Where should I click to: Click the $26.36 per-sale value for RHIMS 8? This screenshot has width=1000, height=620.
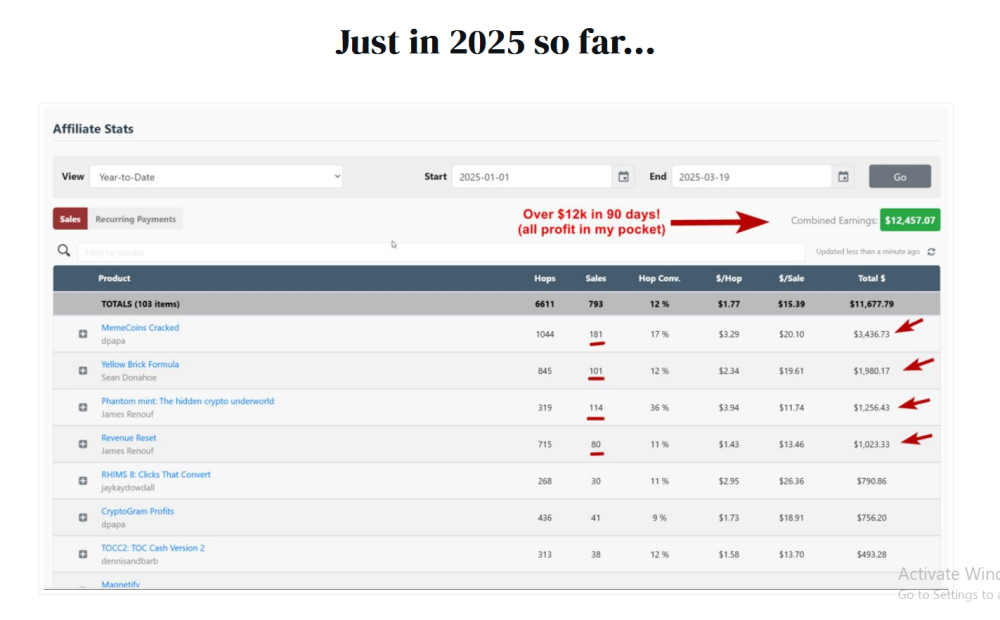point(791,481)
